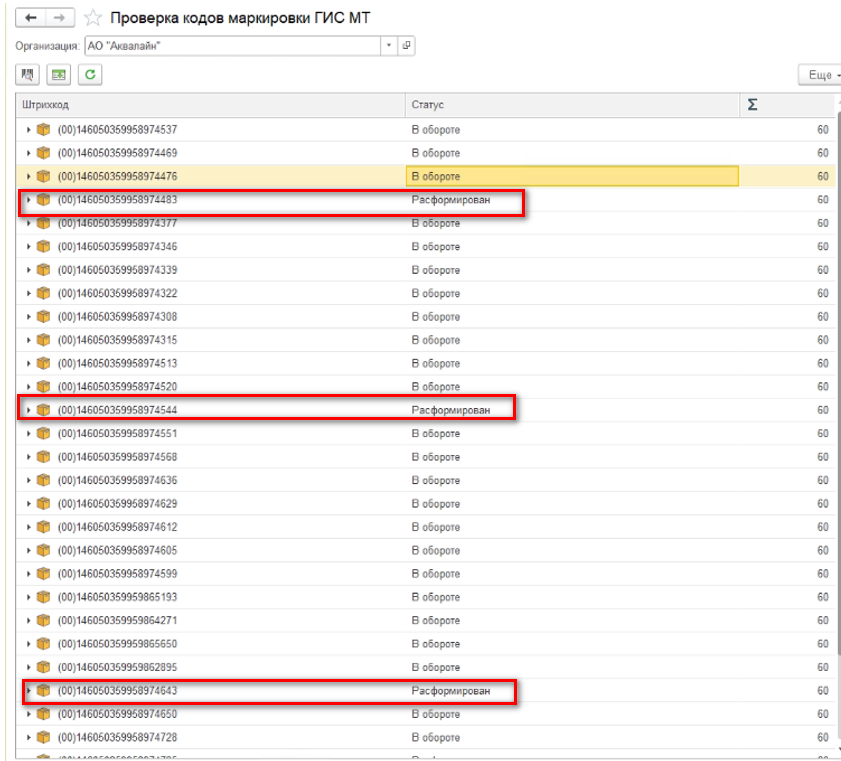Expand the row for barcode ending 974483

(x=28, y=200)
